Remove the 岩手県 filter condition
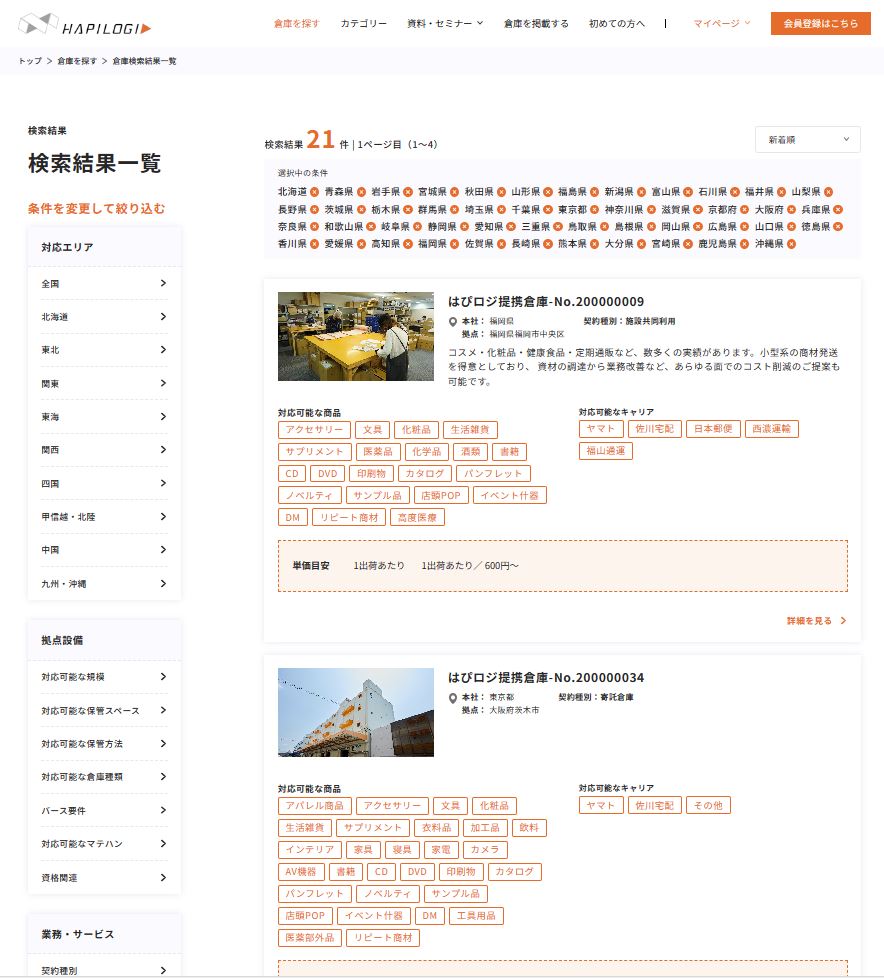 pos(408,192)
